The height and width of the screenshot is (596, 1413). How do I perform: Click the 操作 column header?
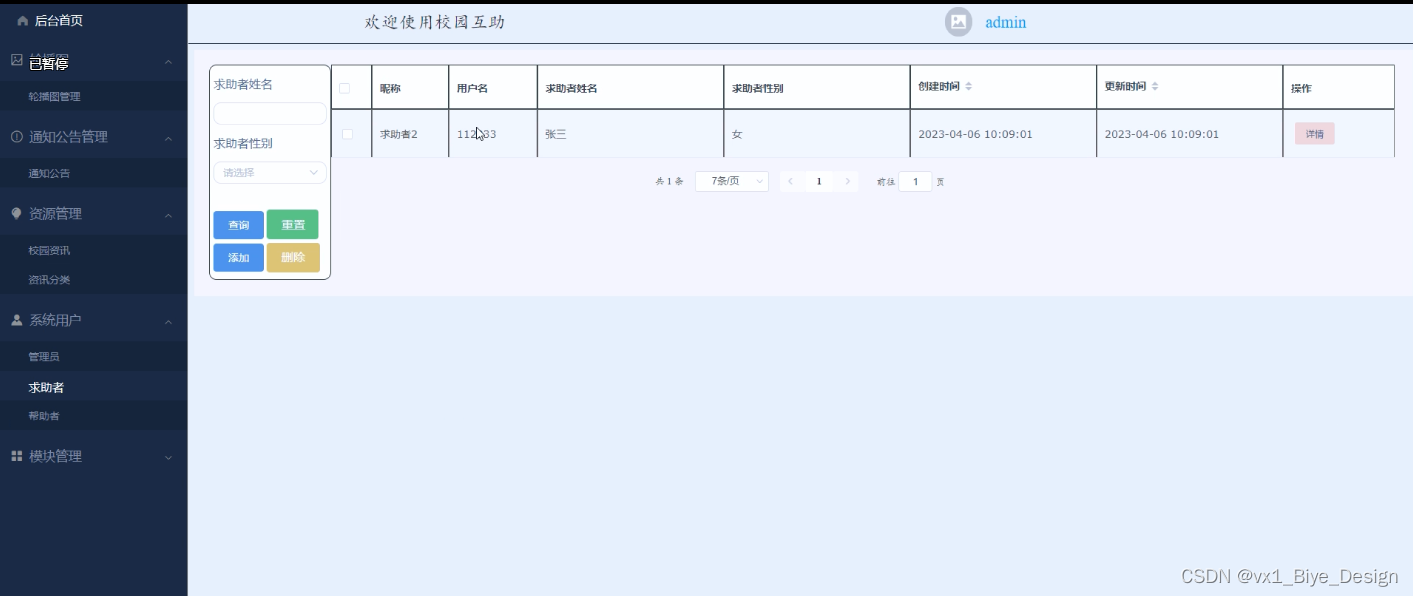tap(1339, 88)
